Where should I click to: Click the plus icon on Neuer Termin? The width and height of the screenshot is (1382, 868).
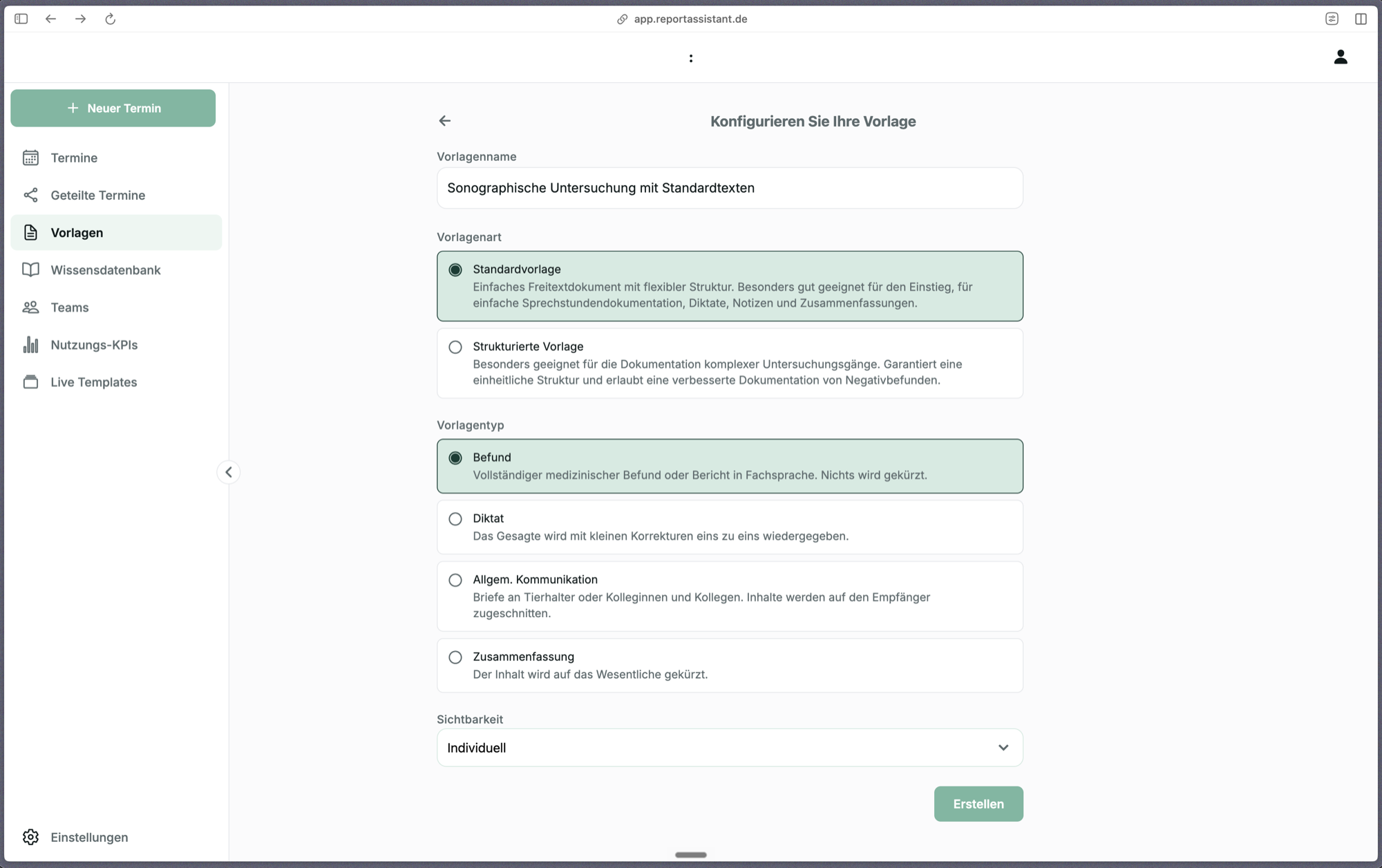click(x=73, y=108)
